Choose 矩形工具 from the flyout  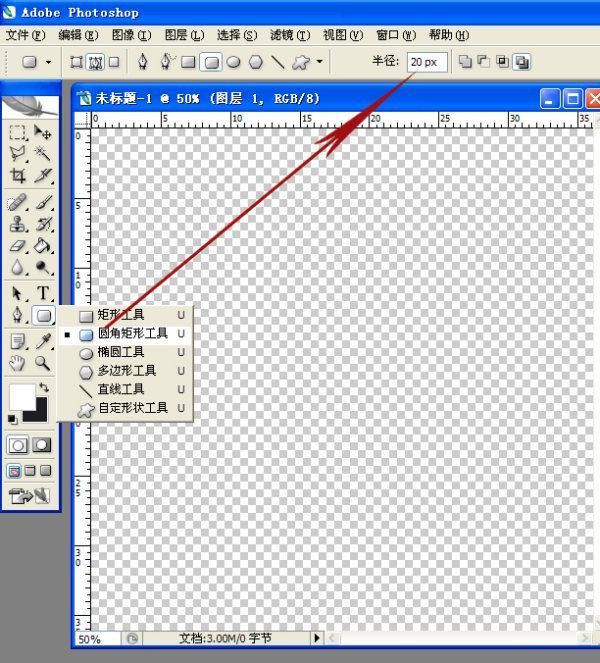pyautogui.click(x=125, y=315)
